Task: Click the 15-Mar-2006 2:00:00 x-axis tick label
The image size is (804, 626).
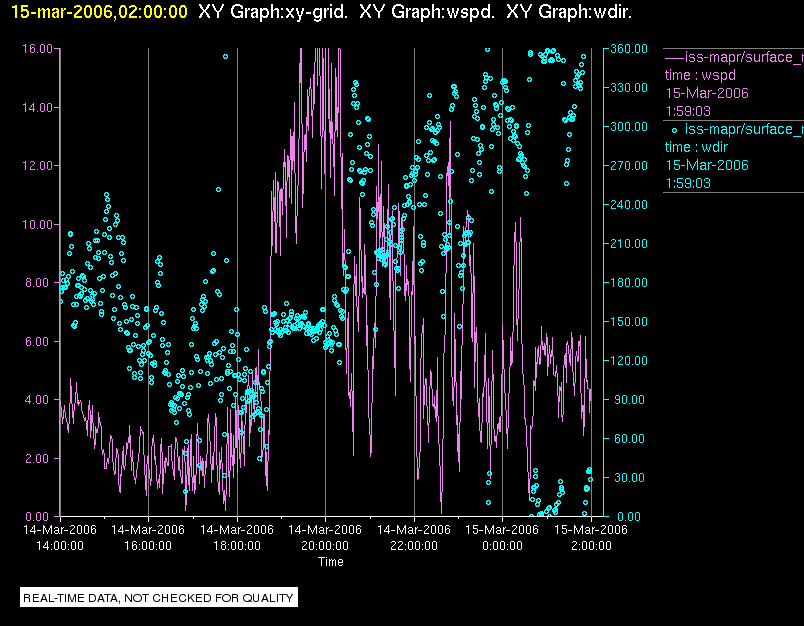Action: tap(590, 538)
